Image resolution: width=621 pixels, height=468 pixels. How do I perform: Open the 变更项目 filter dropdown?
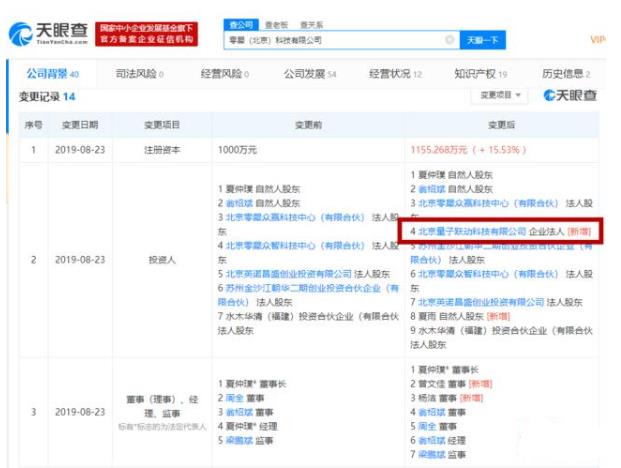(500, 95)
